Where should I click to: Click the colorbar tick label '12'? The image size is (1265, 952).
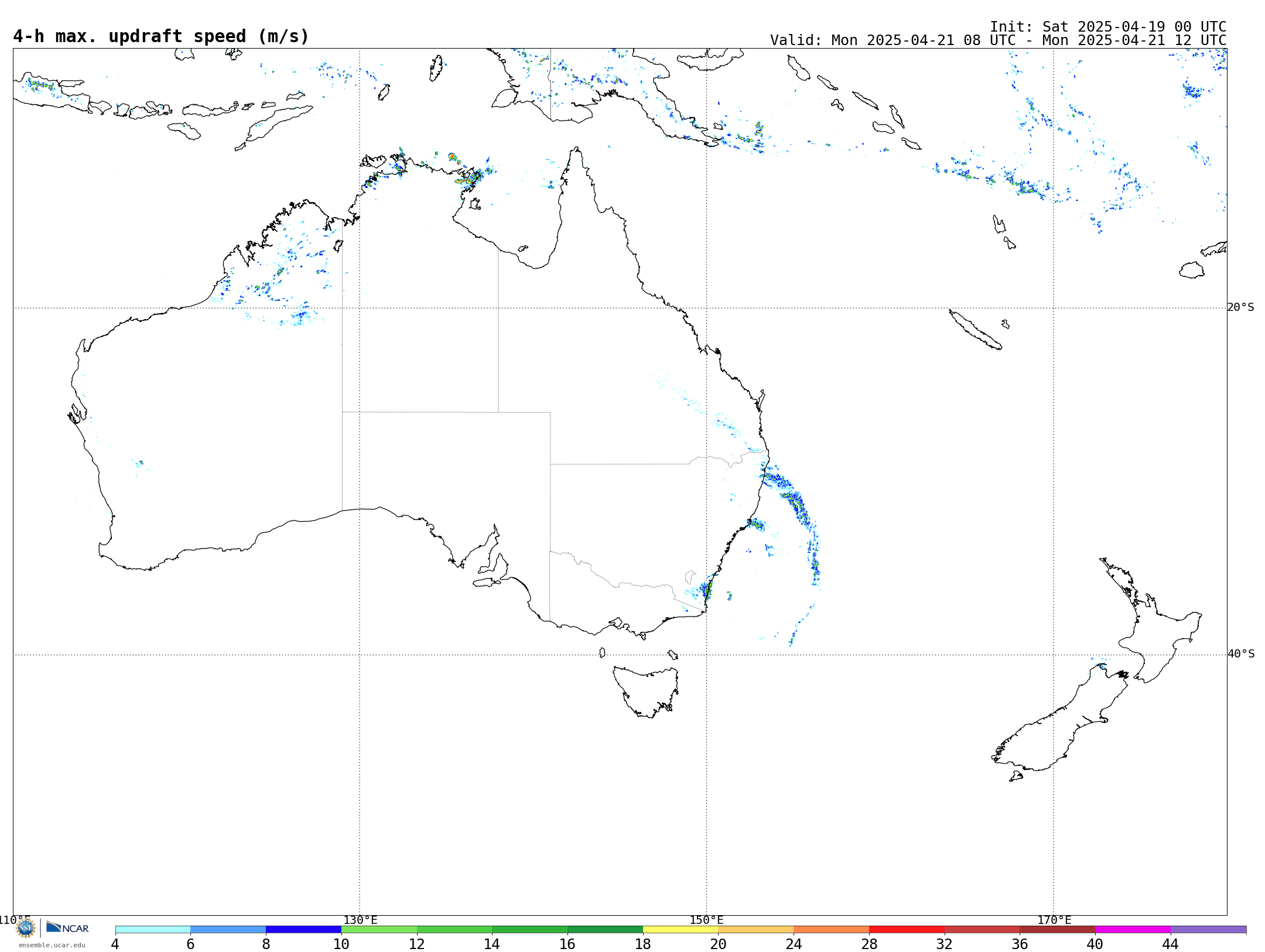[x=417, y=944]
